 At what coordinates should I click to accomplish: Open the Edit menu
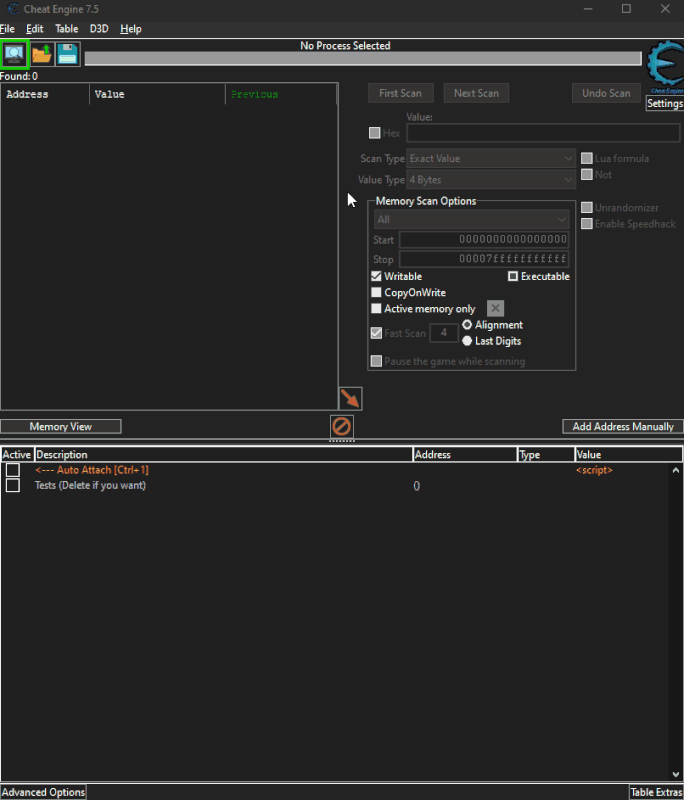pyautogui.click(x=35, y=29)
